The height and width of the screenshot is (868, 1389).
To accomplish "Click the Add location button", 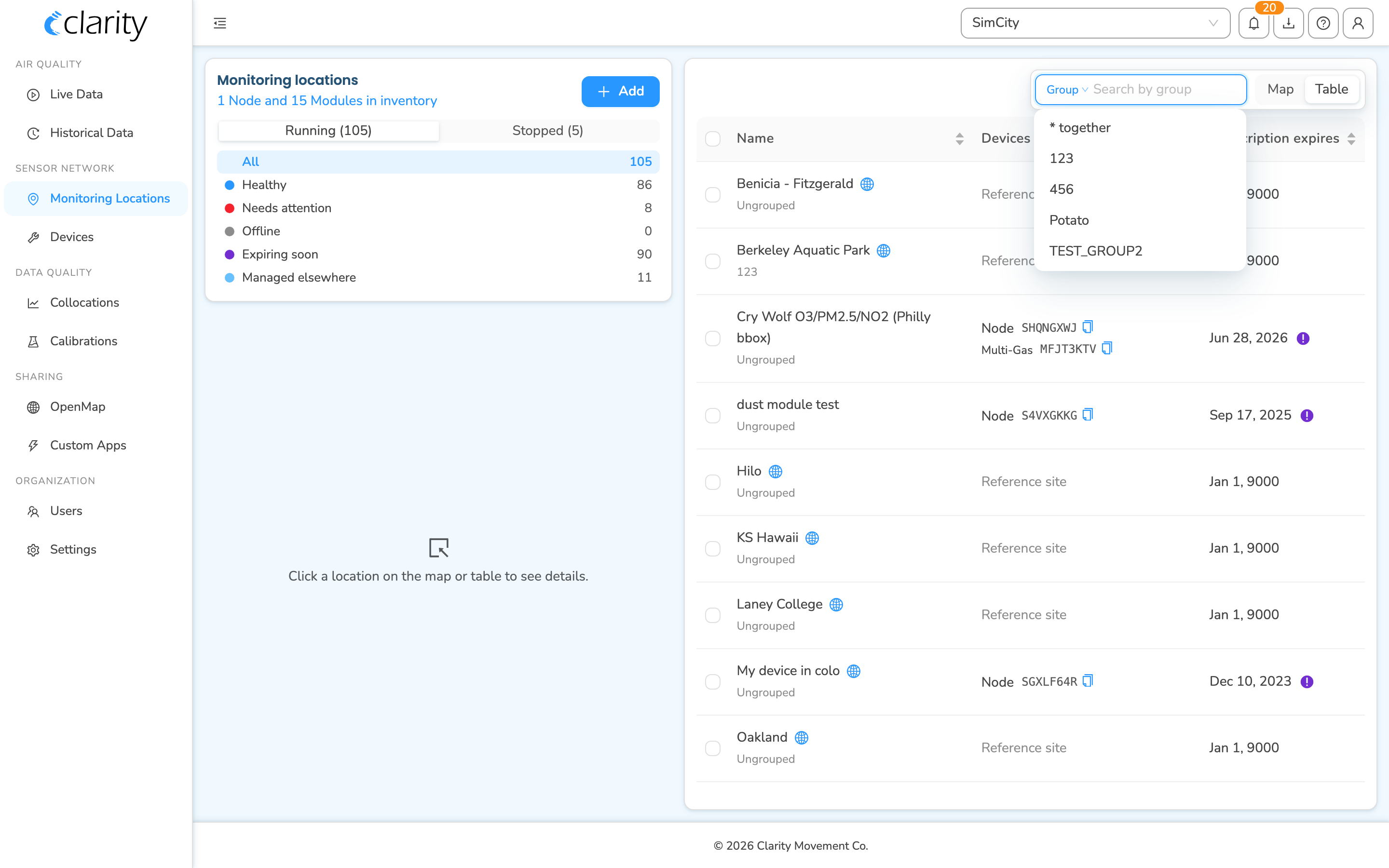I will [x=620, y=91].
